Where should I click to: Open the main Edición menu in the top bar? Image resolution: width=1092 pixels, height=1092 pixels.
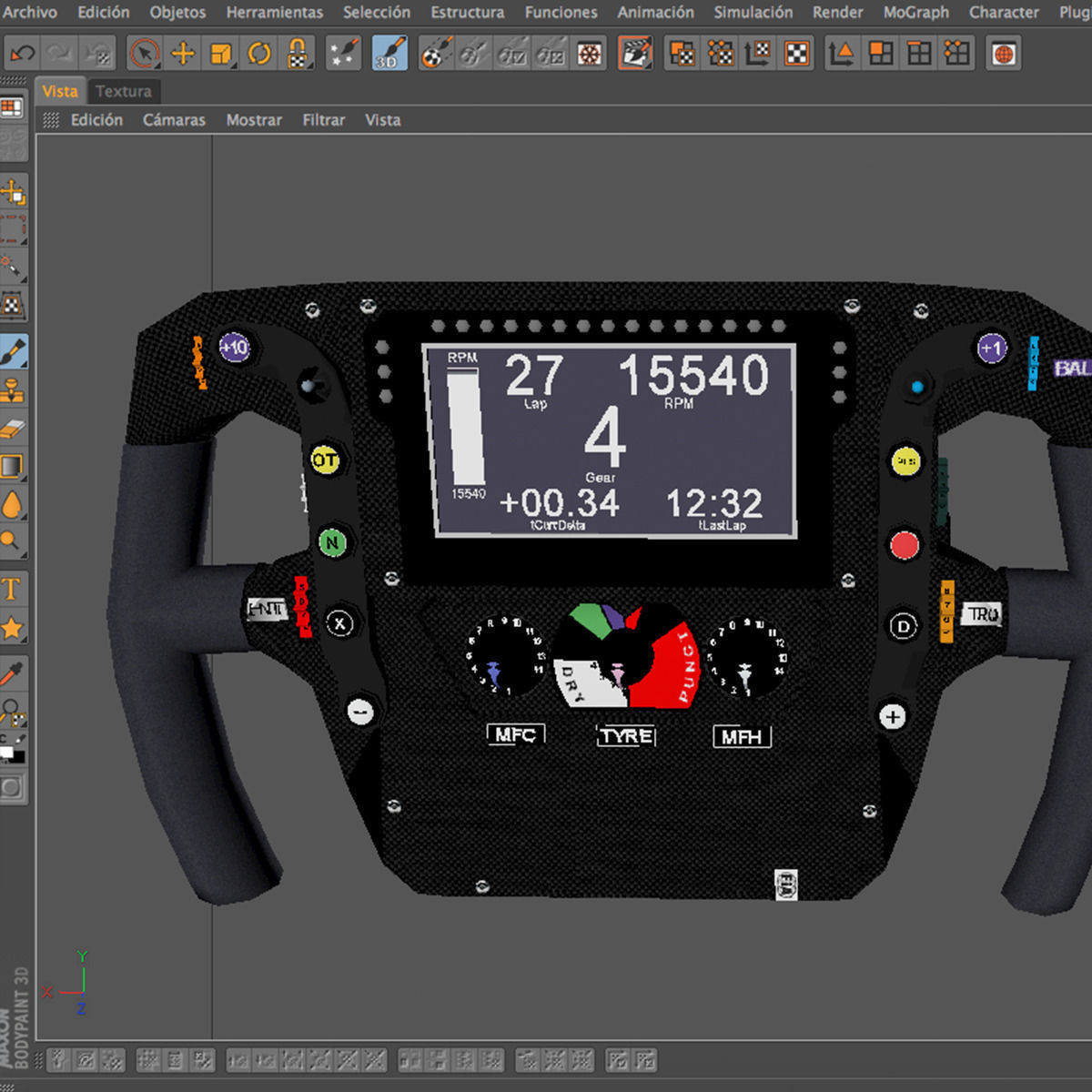click(x=103, y=12)
